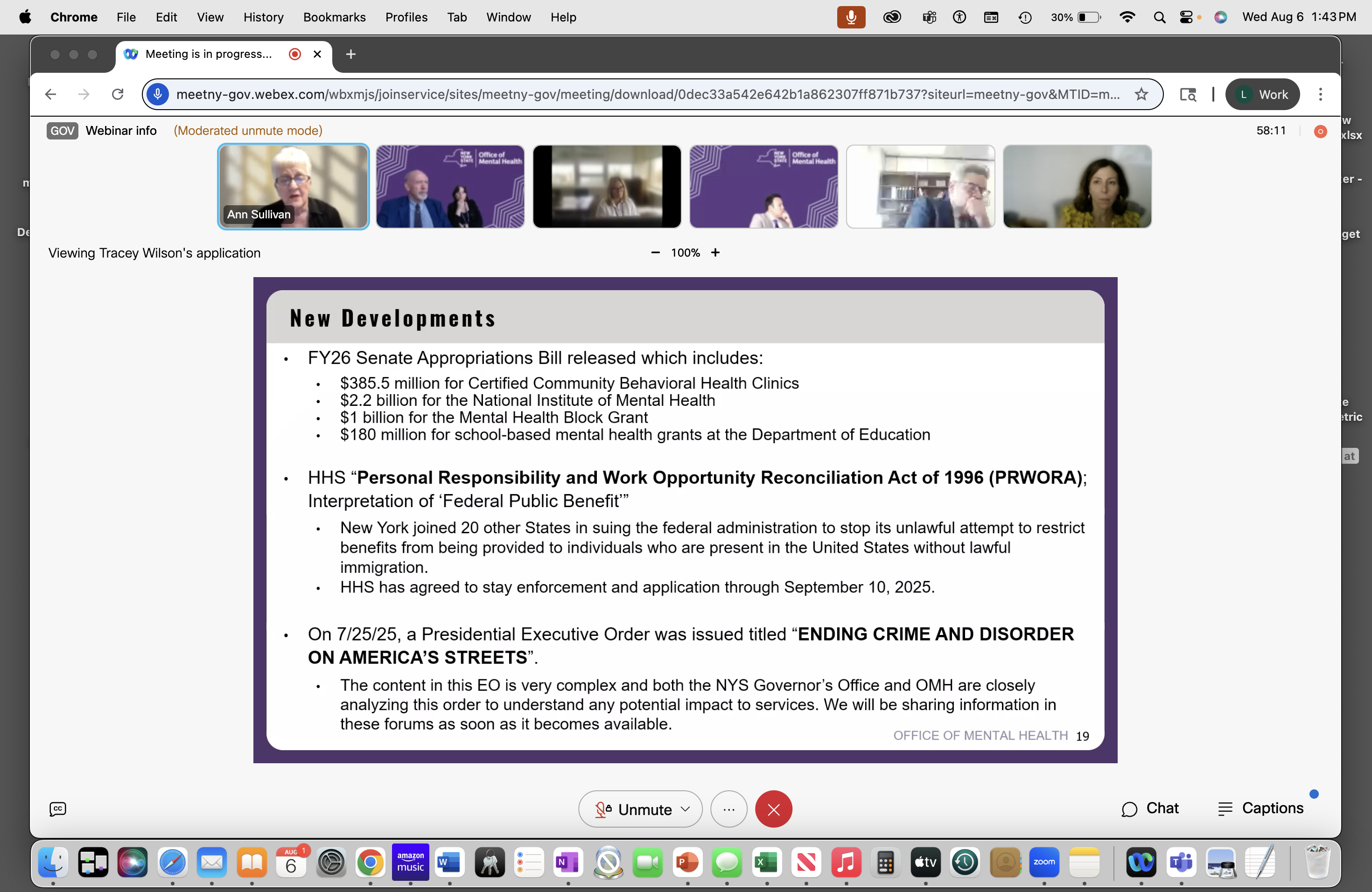Zoom out the shared application view
This screenshot has height=892, width=1372.
click(655, 252)
